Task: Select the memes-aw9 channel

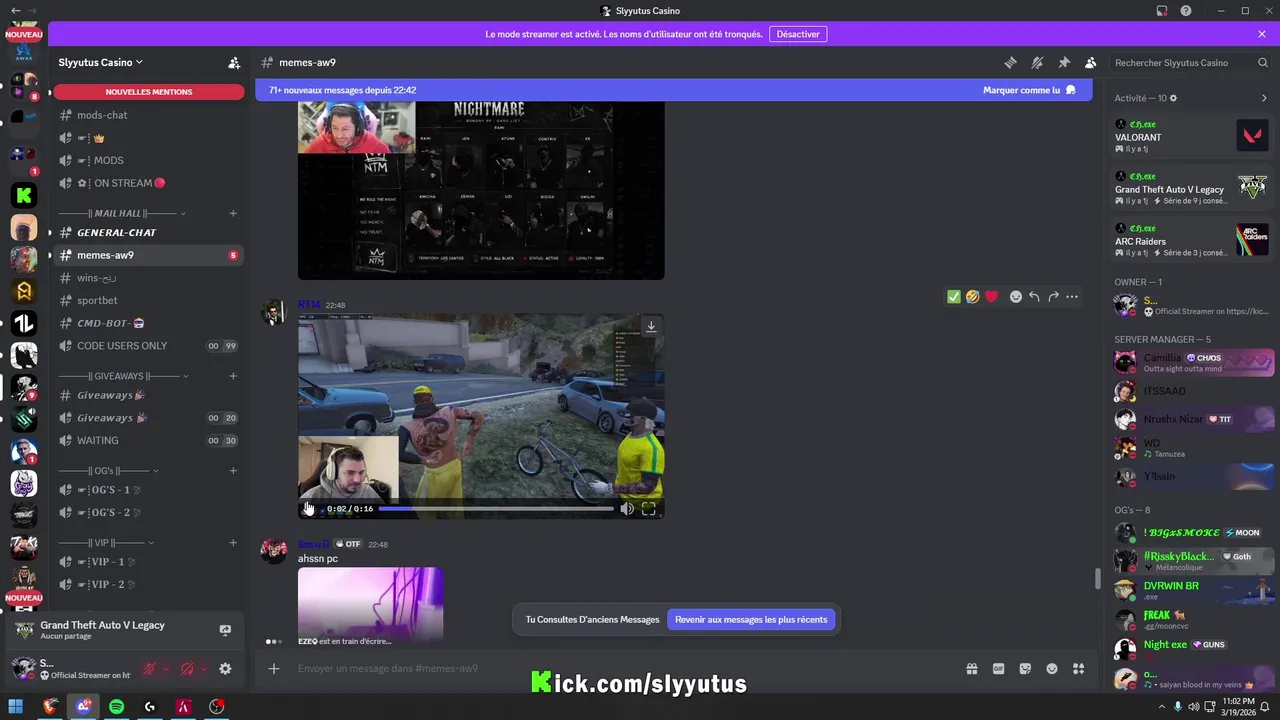Action: pyautogui.click(x=147, y=255)
